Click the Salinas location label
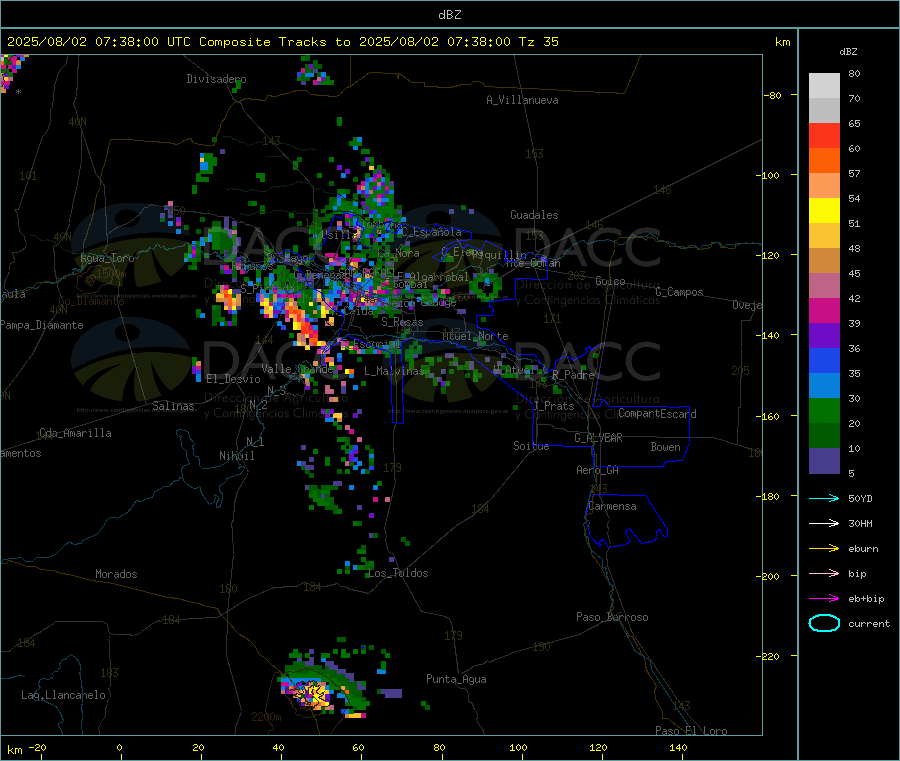The width and height of the screenshot is (900, 761). coord(173,406)
